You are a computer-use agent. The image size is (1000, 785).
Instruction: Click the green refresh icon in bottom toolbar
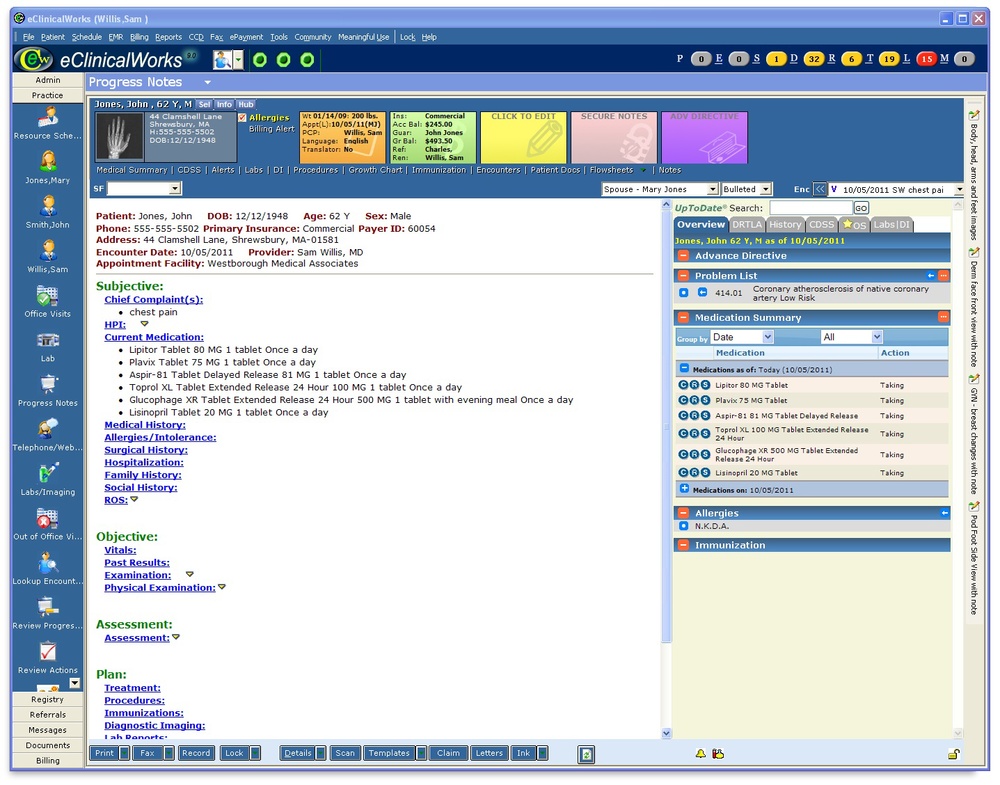[586, 754]
